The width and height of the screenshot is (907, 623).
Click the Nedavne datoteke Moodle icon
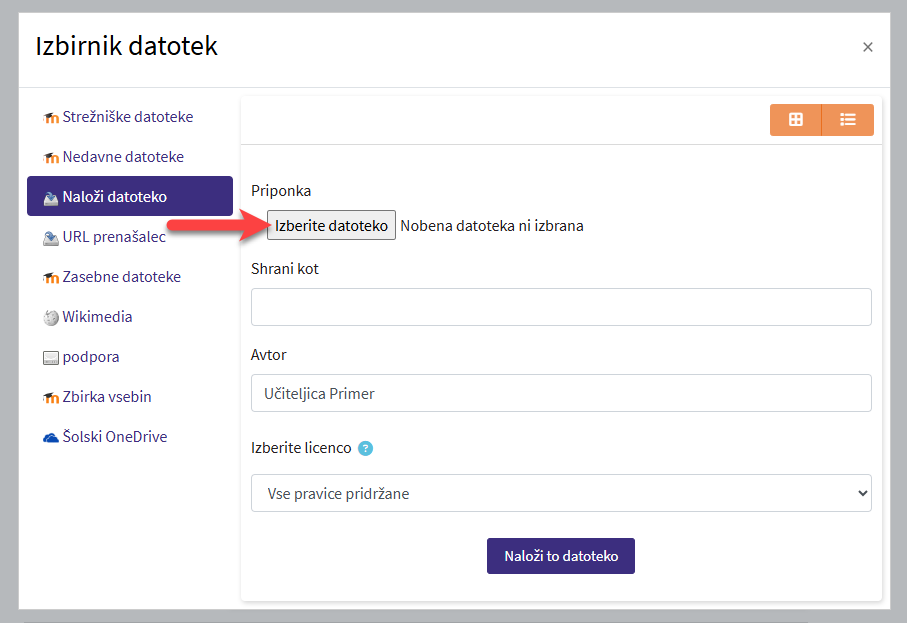point(51,158)
